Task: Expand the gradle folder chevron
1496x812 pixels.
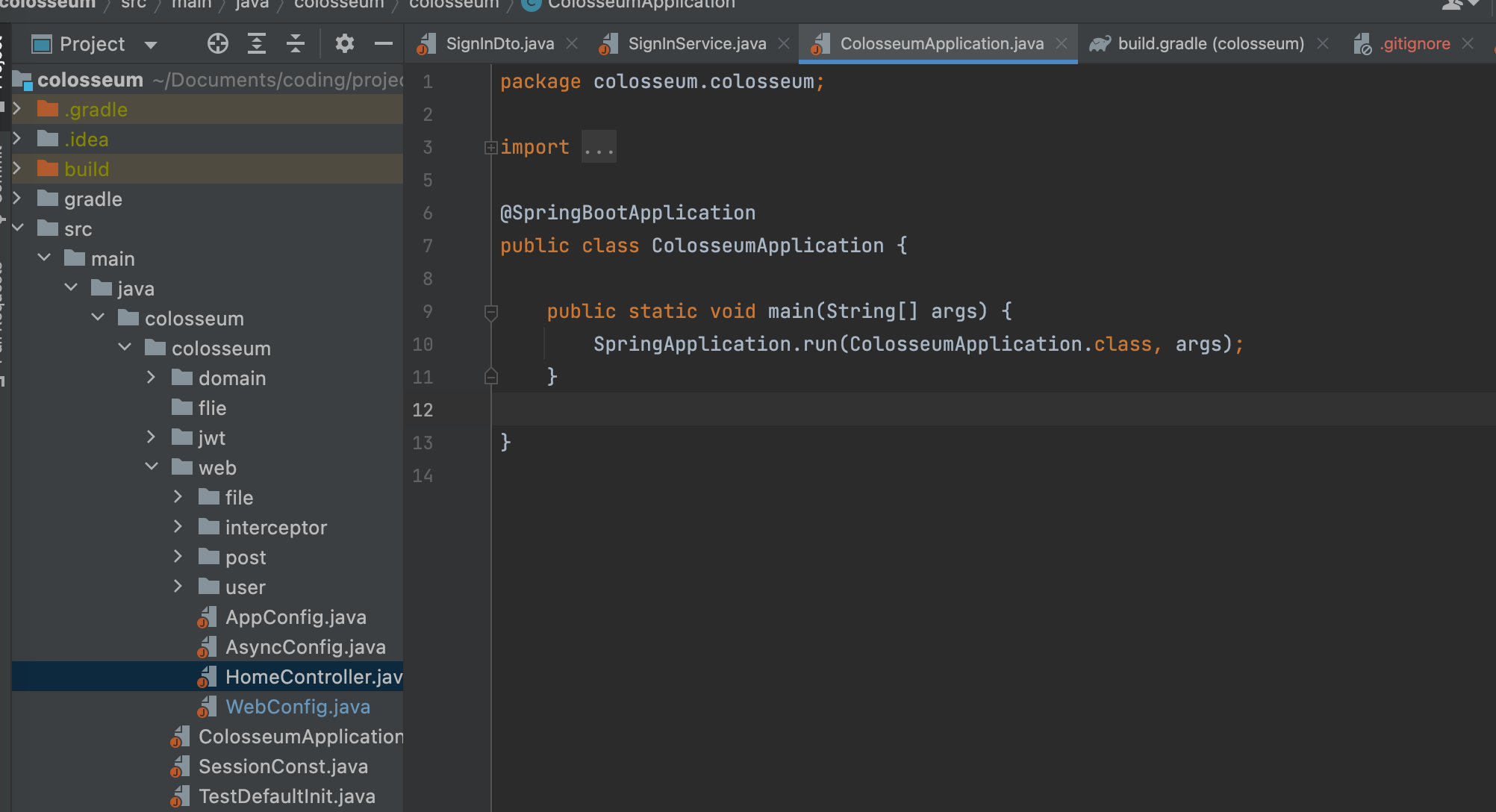Action: pyautogui.click(x=17, y=199)
